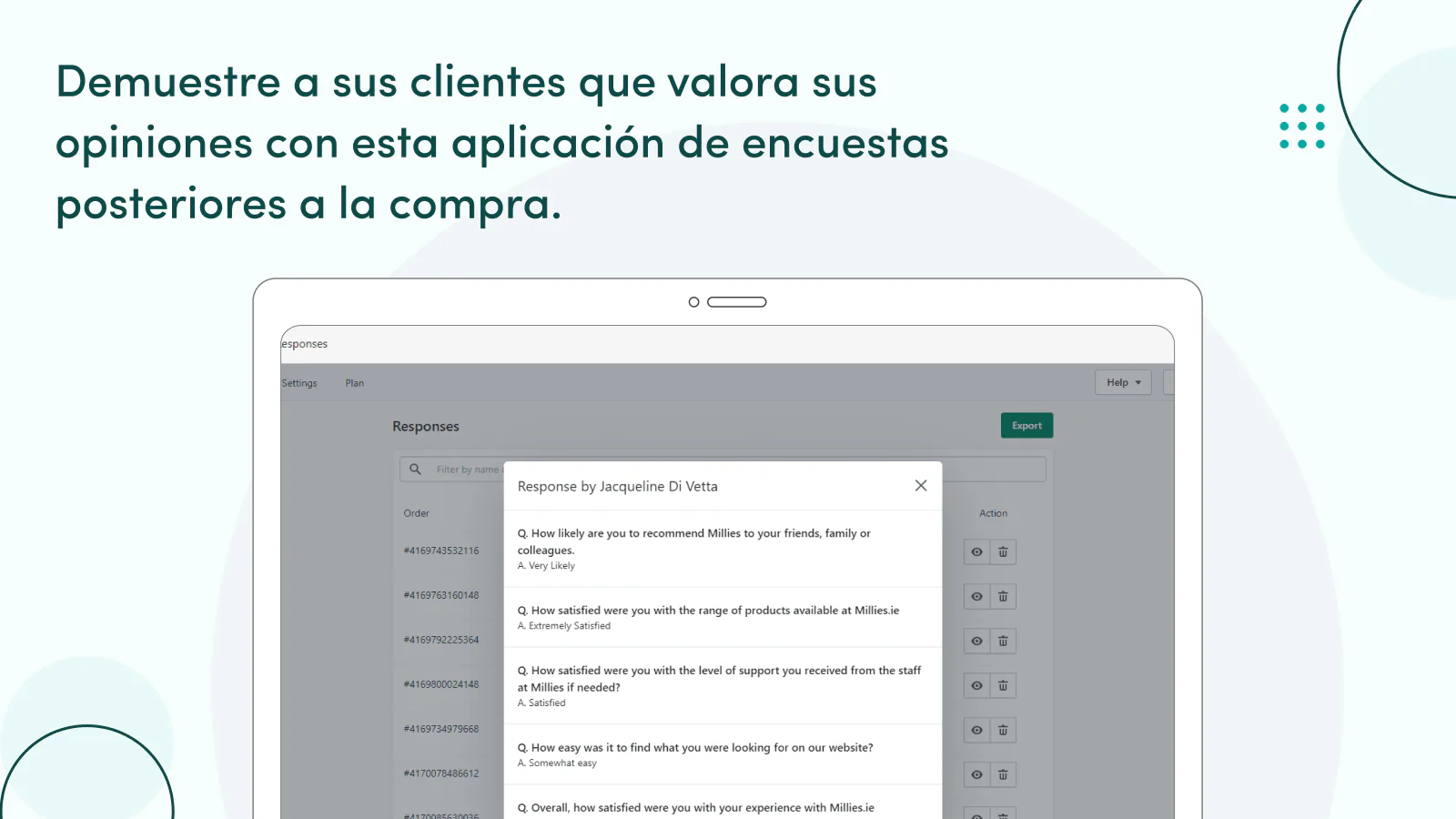The height and width of the screenshot is (819, 1456).
Task: Click question about range of products available
Action: coord(708,611)
